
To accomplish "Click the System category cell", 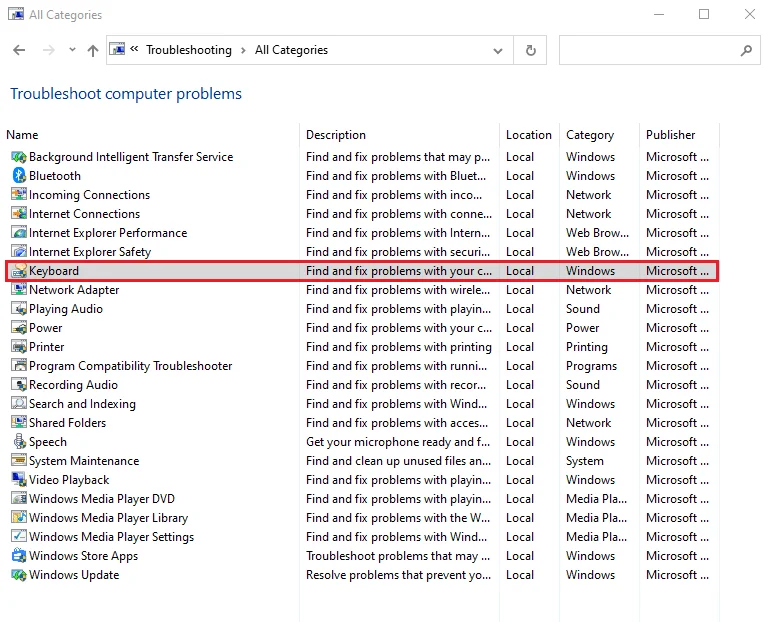I will 584,461.
